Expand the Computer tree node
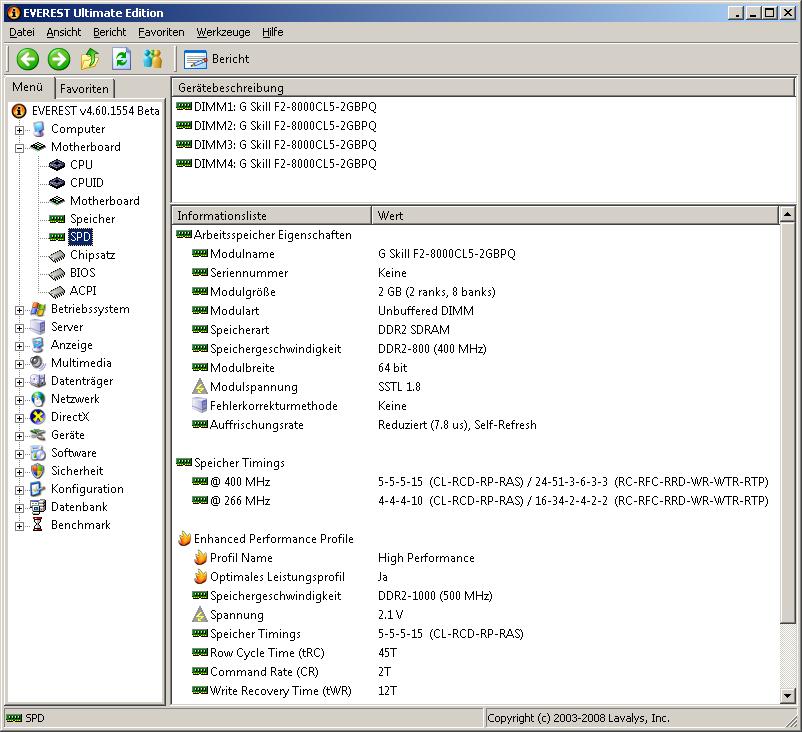 pos(19,130)
